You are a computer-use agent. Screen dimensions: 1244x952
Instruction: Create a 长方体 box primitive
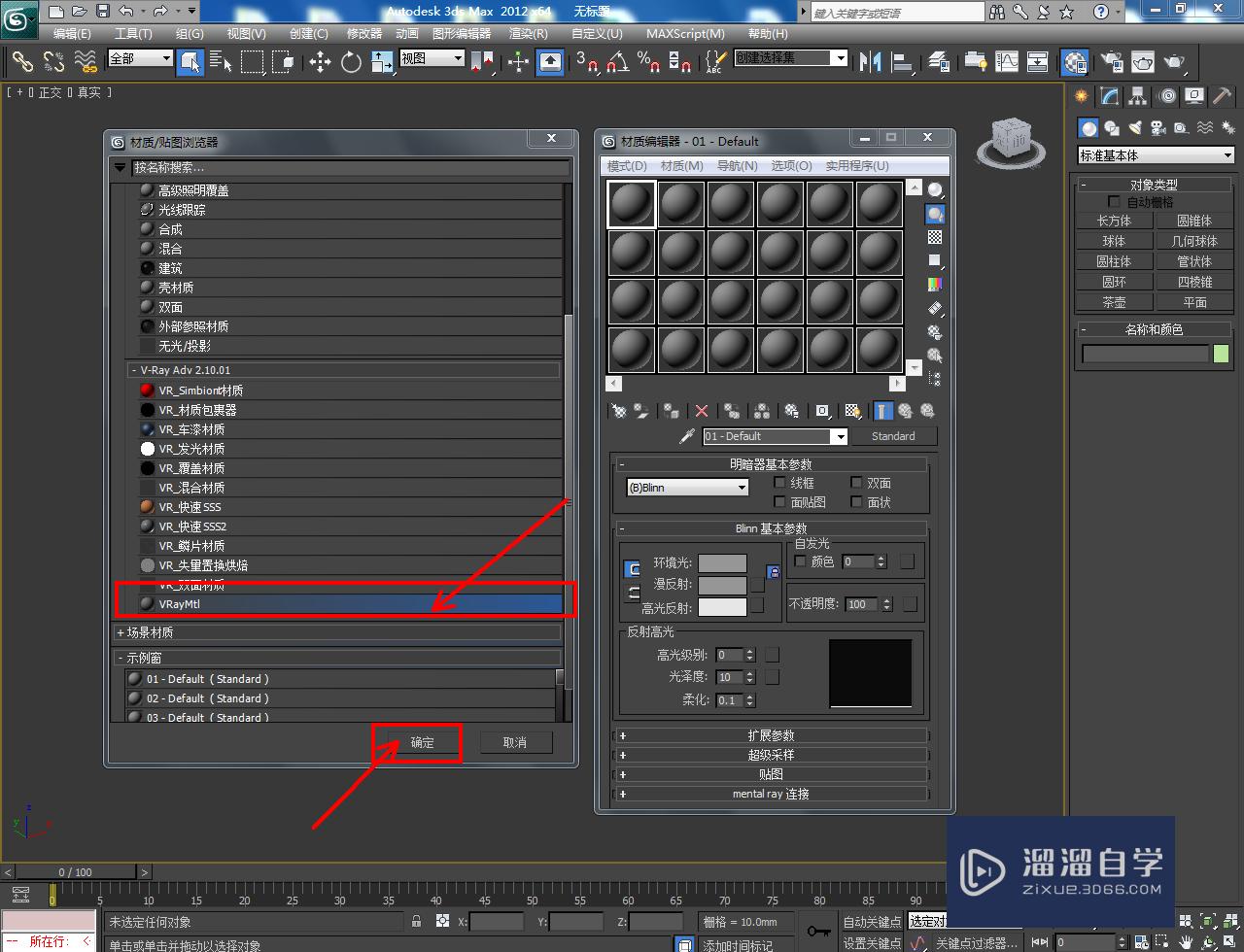[x=1114, y=221]
